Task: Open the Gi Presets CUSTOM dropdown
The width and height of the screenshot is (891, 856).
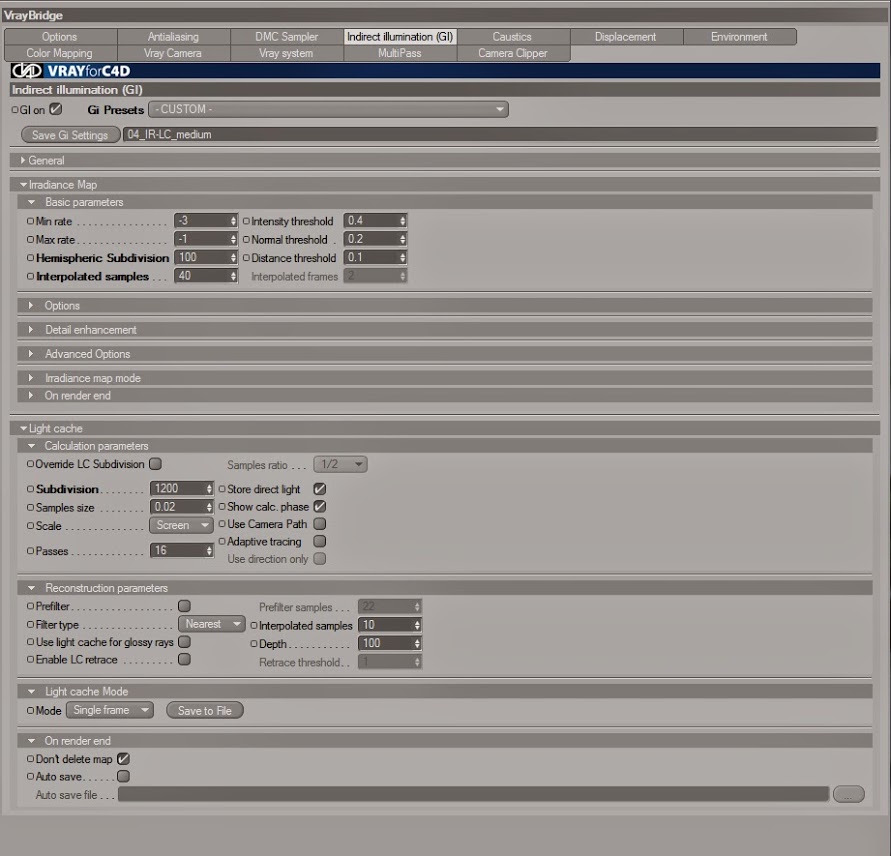Action: click(328, 109)
